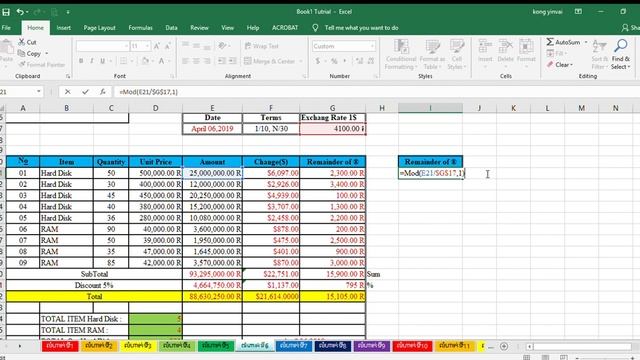
Task: Open Find & Select magnifier
Action: click(x=620, y=46)
